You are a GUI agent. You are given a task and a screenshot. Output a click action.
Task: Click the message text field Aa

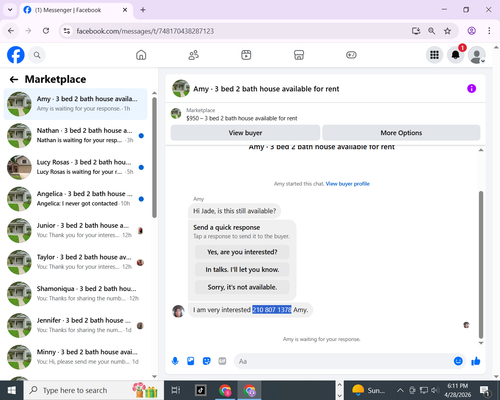pyautogui.click(x=343, y=361)
